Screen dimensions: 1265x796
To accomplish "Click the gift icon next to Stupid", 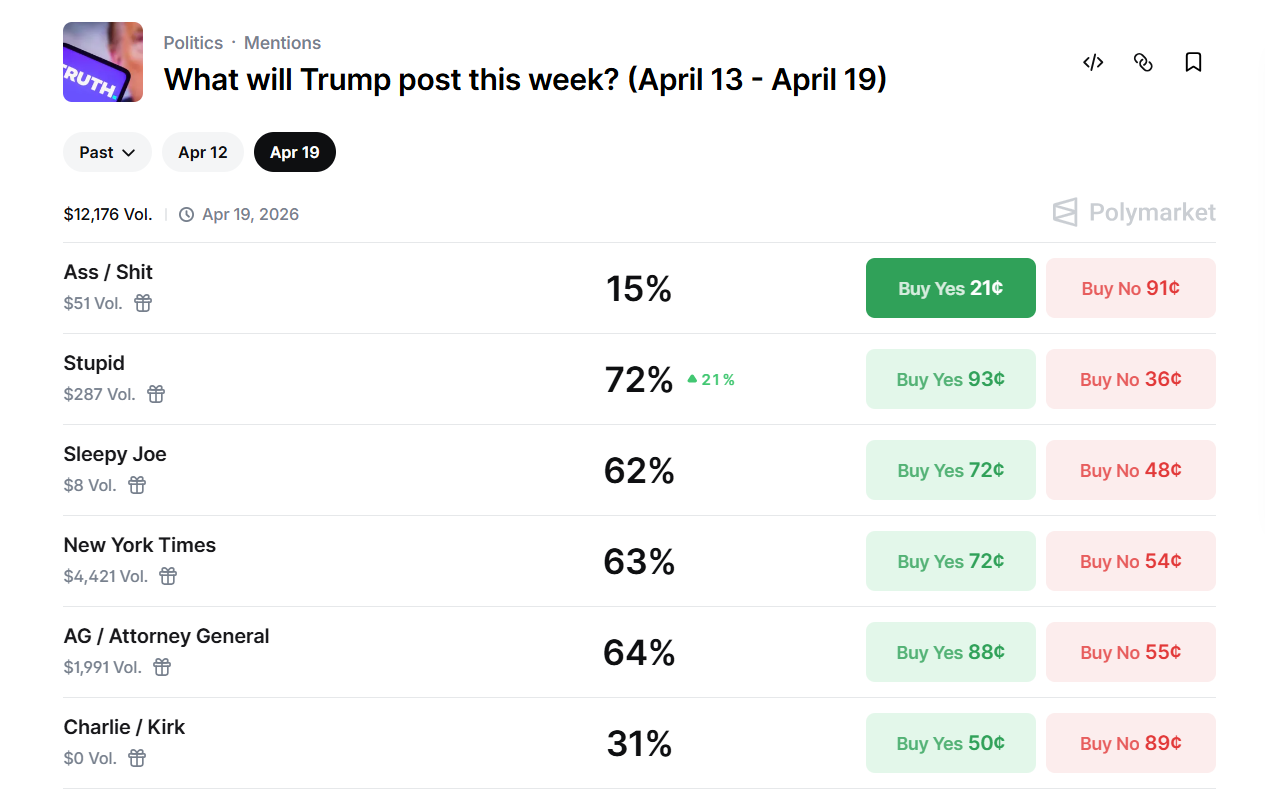I will click(x=156, y=394).
